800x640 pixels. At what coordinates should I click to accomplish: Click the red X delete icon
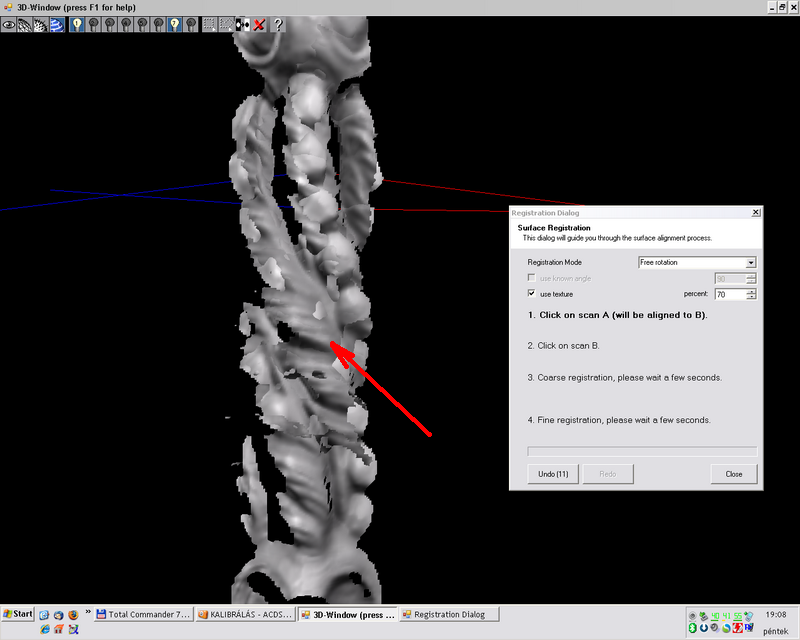[x=259, y=23]
